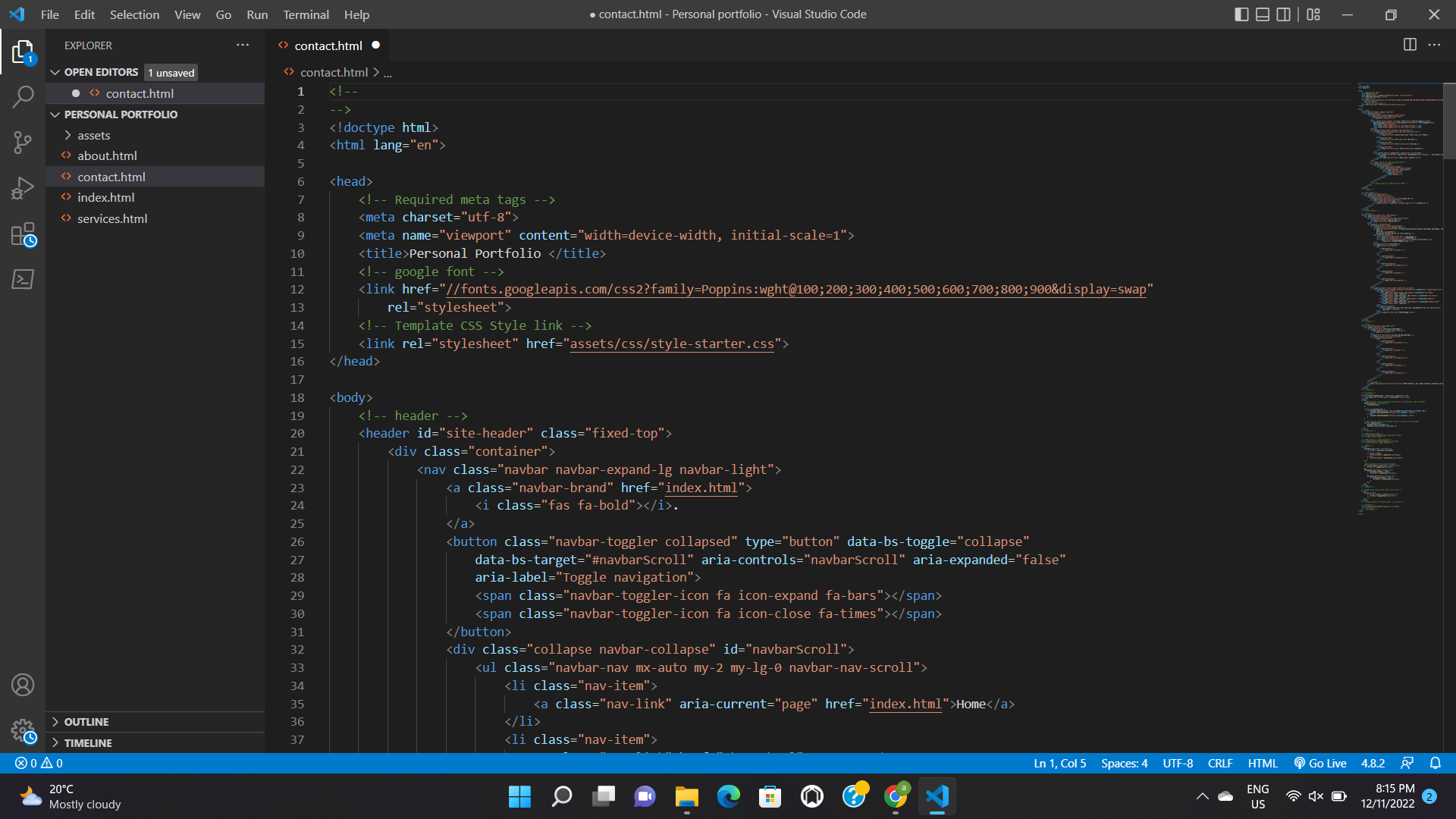The width and height of the screenshot is (1456, 819).
Task: Open the Accounts menu icon
Action: click(23, 685)
